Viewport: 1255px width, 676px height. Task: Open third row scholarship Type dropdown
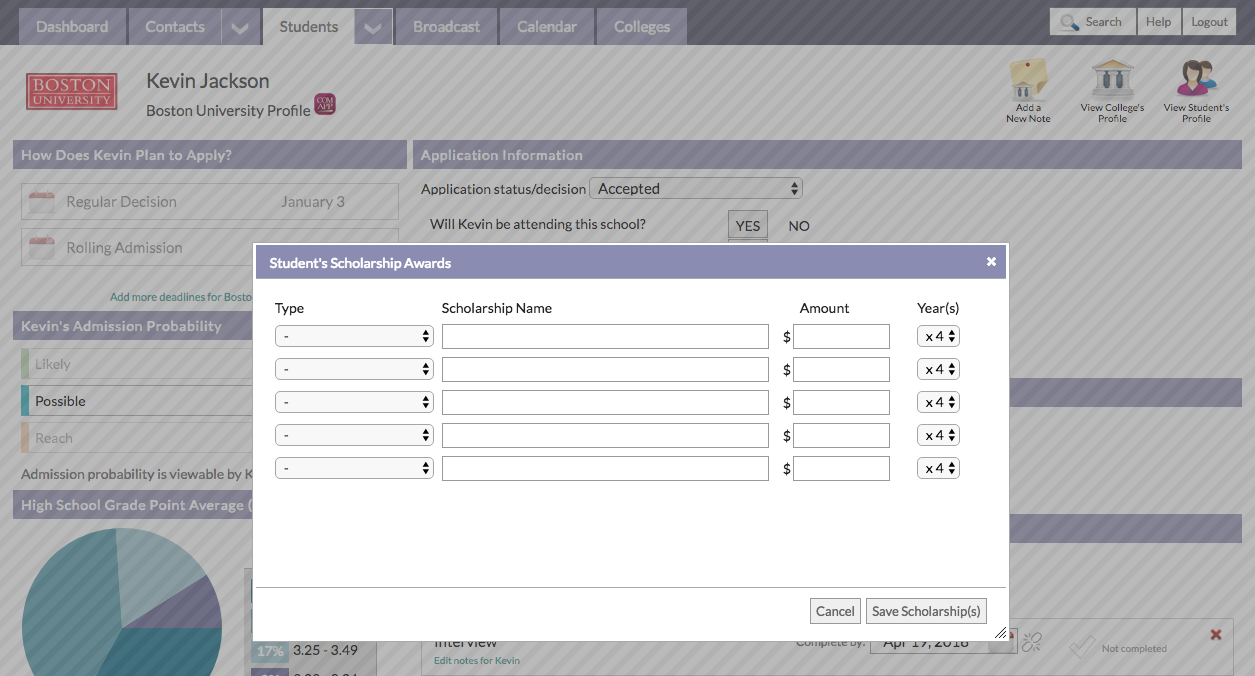pyautogui.click(x=354, y=402)
